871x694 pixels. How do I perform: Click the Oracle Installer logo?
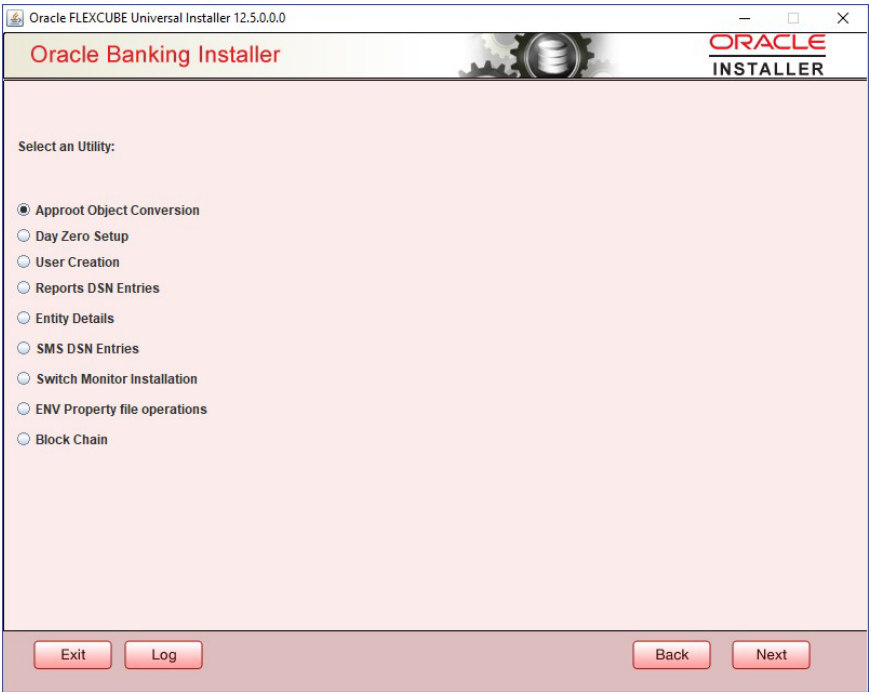tap(767, 55)
